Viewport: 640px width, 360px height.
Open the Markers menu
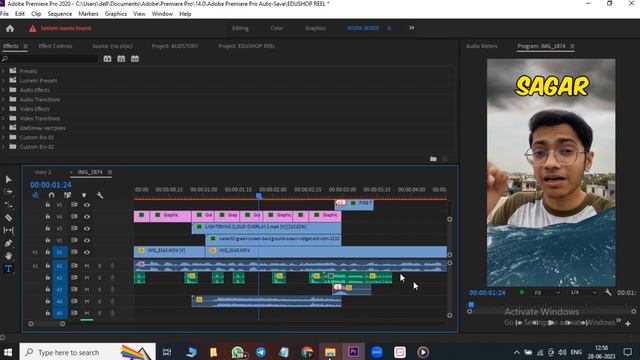tap(88, 14)
